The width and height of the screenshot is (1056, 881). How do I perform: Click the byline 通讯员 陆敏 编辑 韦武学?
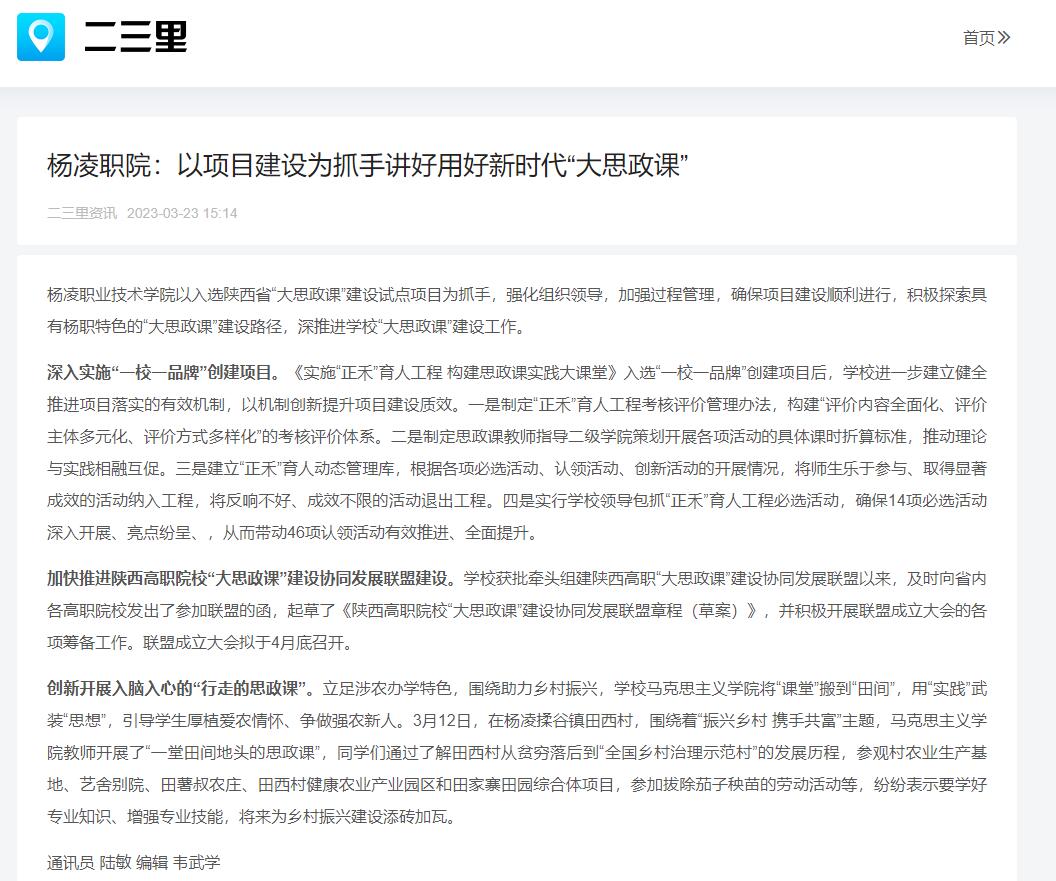click(134, 862)
